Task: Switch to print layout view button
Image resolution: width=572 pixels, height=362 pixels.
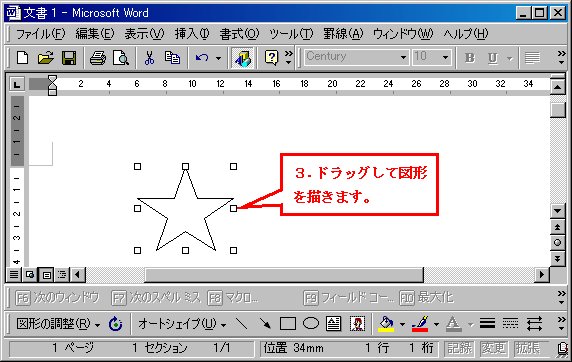Action: pos(46,274)
